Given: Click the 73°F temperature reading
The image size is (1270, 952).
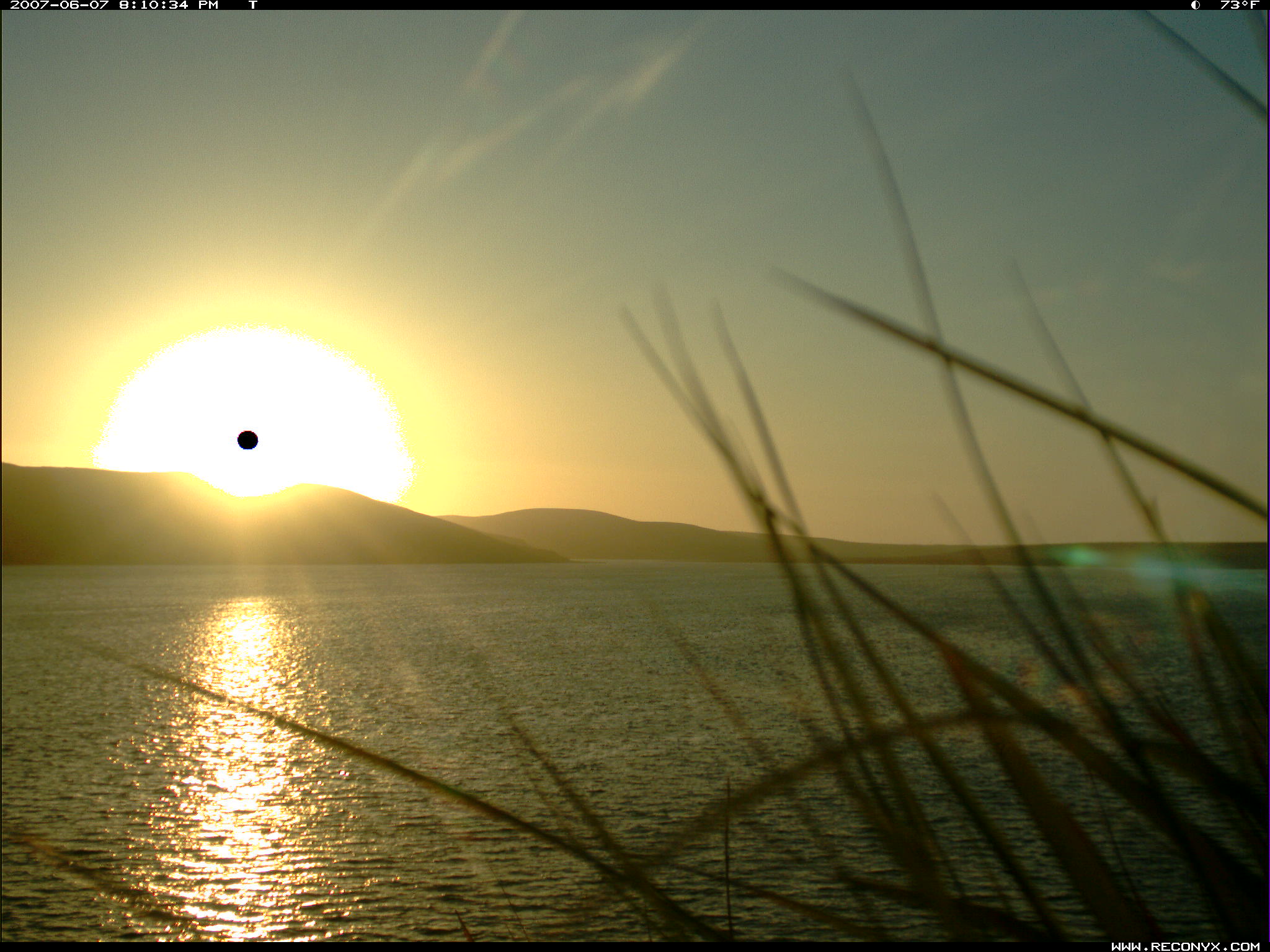Looking at the screenshot, I should pos(1240,5).
